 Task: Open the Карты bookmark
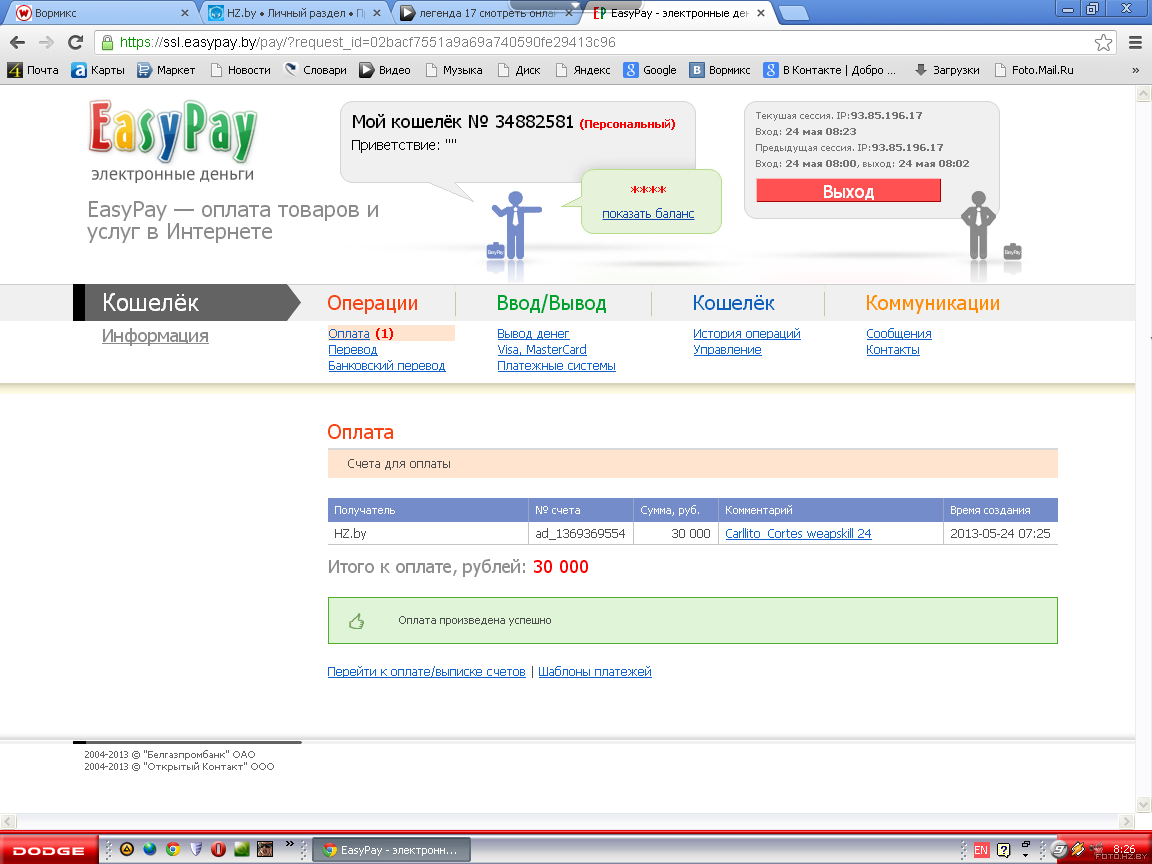98,70
